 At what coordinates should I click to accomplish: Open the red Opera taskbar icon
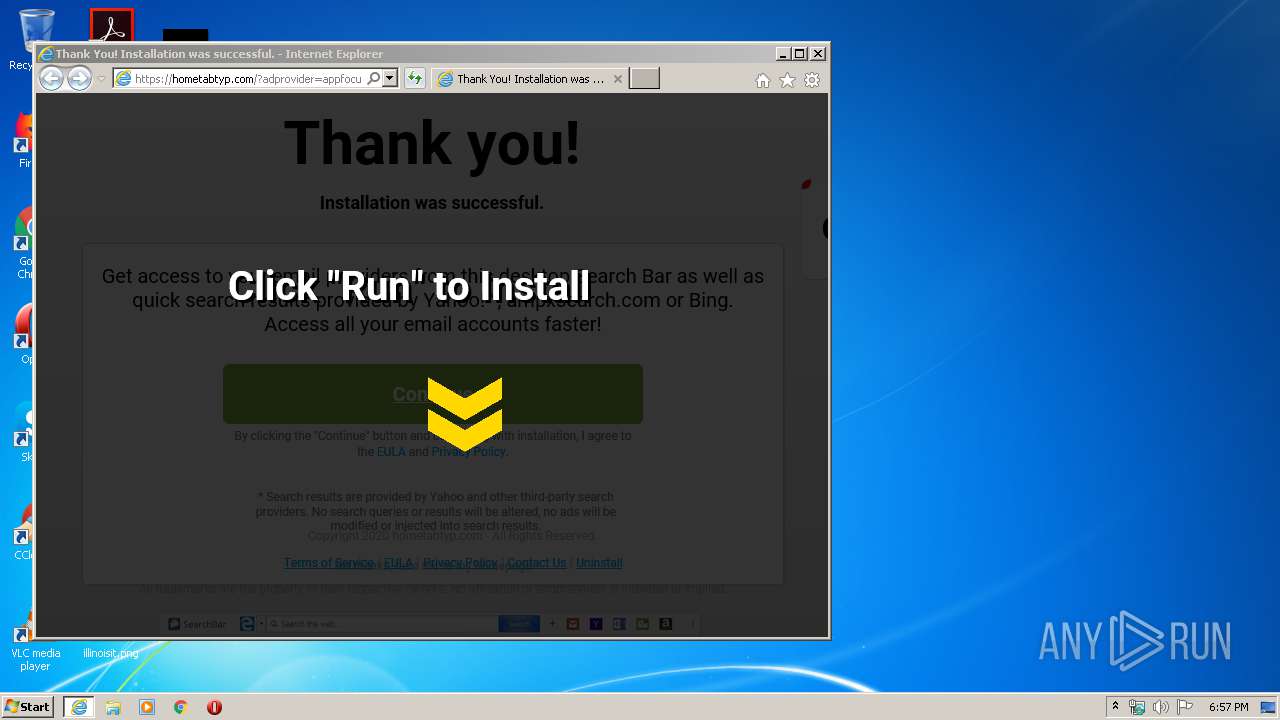pyautogui.click(x=214, y=707)
